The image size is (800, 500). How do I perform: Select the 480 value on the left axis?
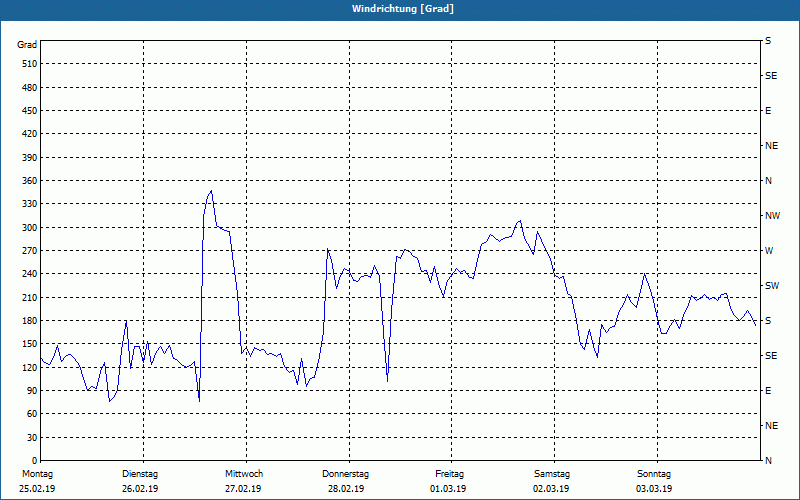[x=29, y=87]
